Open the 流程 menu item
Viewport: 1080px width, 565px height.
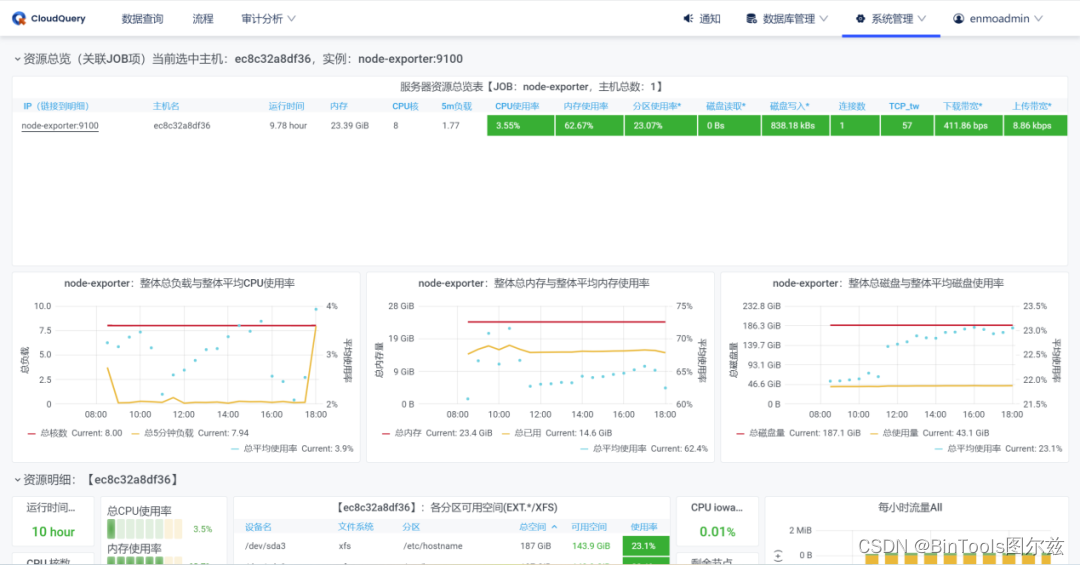pos(202,19)
